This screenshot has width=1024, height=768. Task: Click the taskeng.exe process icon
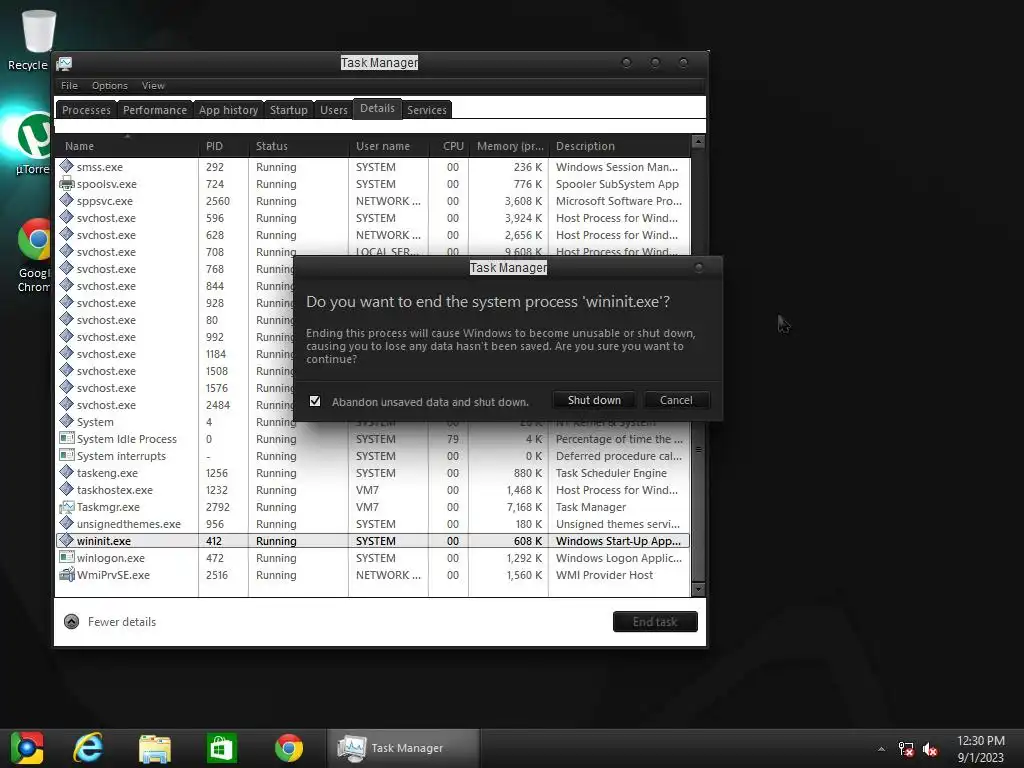coord(66,472)
